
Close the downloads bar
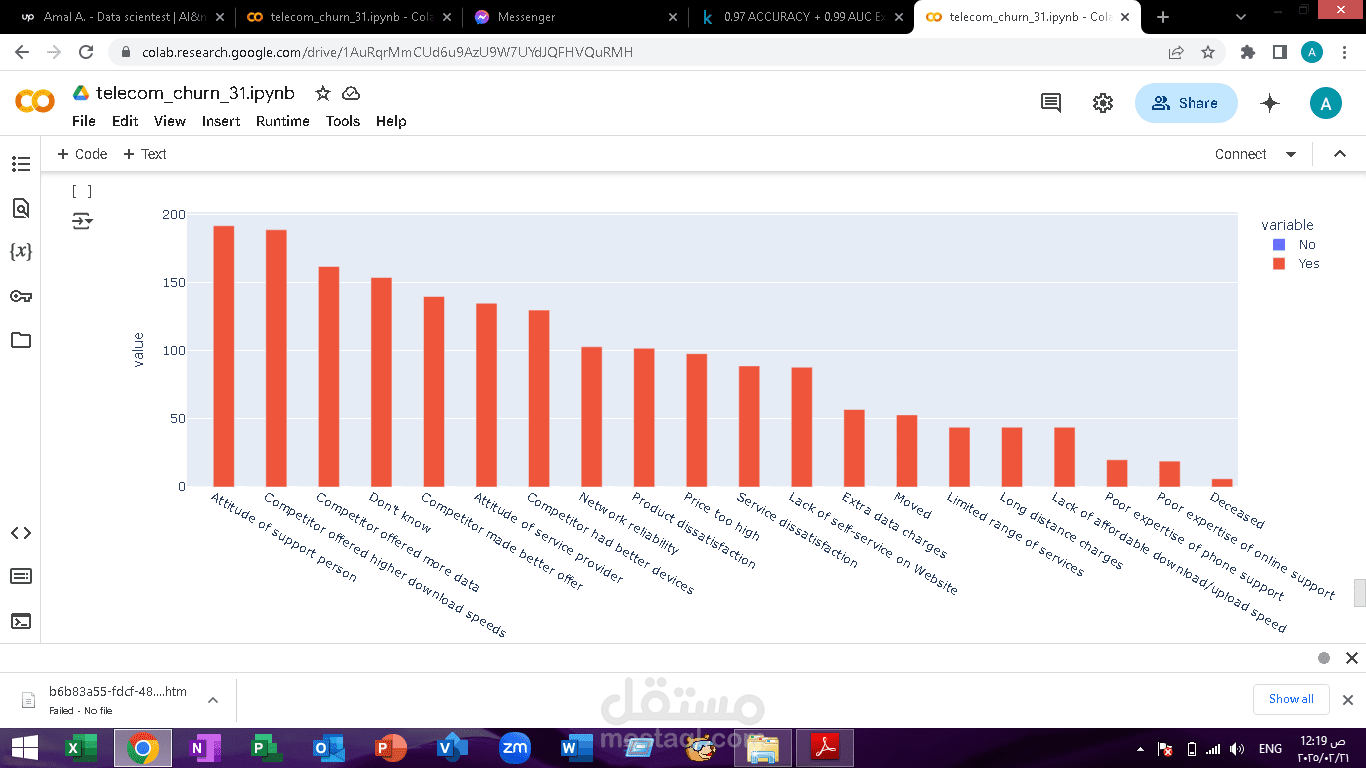(1347, 700)
